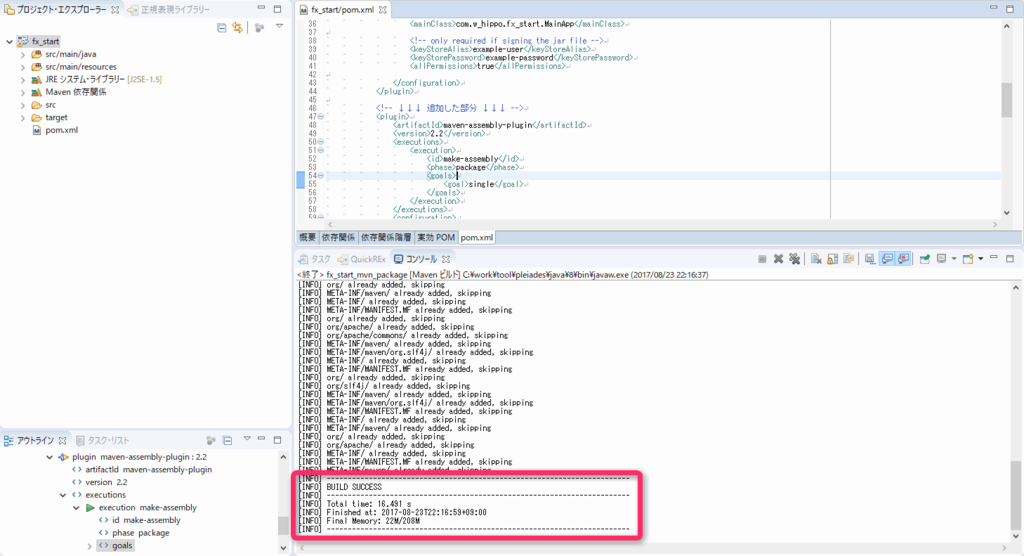Expand the Maven 依存関係 node
The height and width of the screenshot is (556, 1024).
tap(23, 92)
